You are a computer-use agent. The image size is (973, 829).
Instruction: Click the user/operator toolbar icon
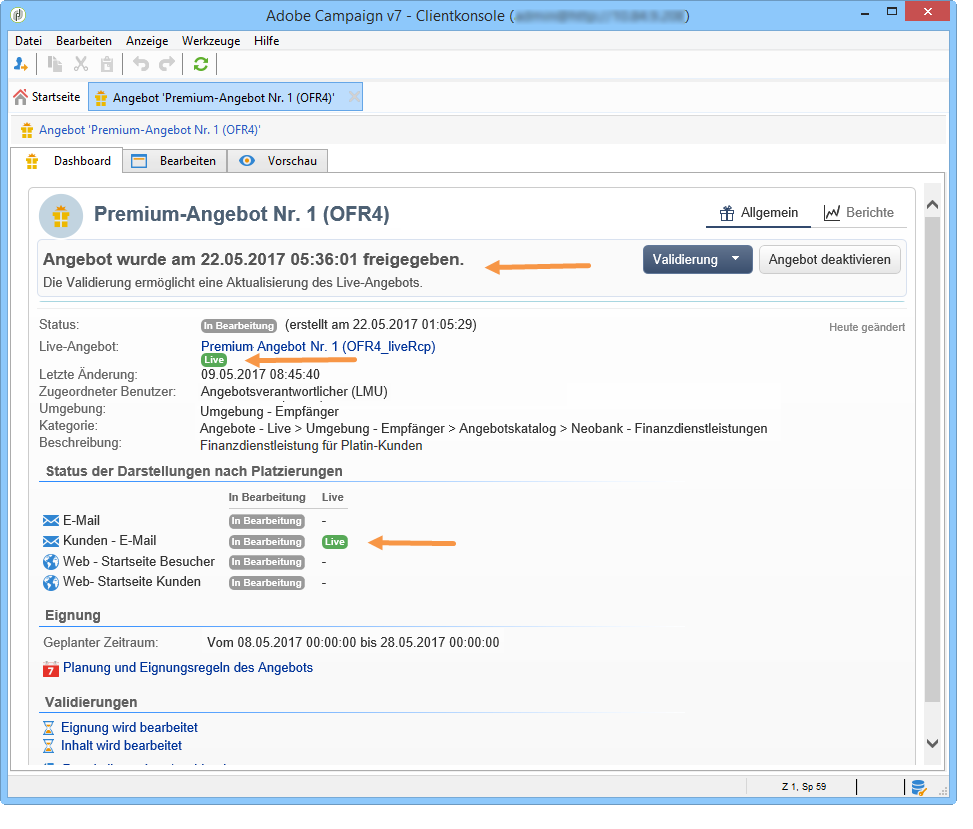20,64
